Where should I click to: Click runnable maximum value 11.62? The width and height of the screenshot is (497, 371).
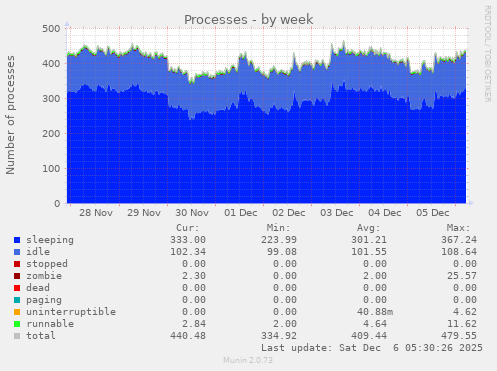pyautogui.click(x=462, y=324)
